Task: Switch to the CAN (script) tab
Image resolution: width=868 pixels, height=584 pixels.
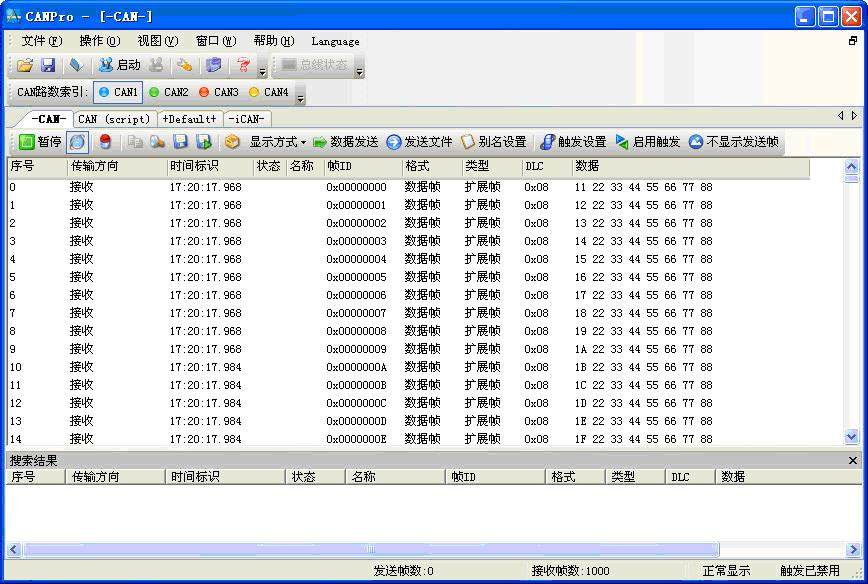Action: point(114,119)
